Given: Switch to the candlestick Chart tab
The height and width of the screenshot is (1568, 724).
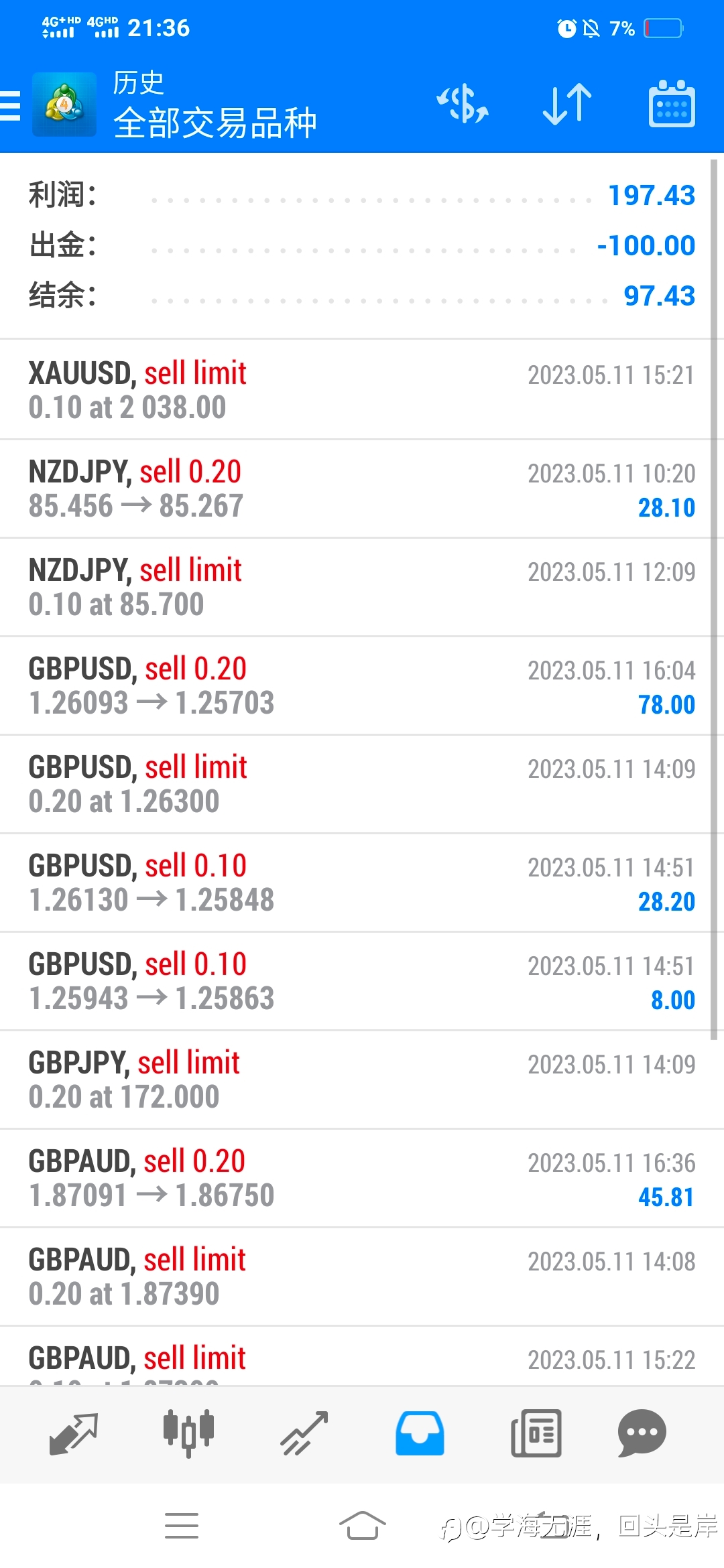Looking at the screenshot, I should tap(188, 1433).
